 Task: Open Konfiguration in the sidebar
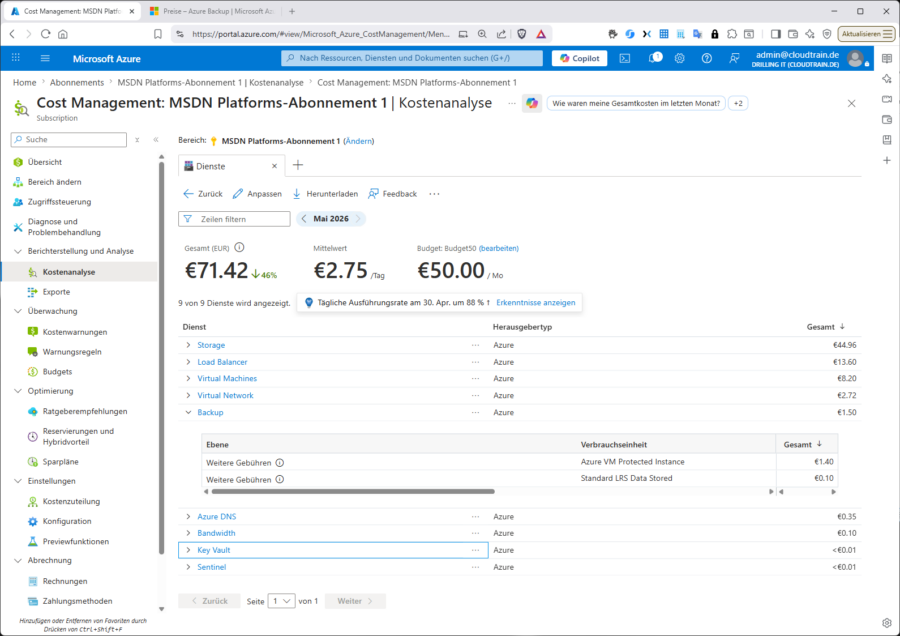tap(67, 521)
